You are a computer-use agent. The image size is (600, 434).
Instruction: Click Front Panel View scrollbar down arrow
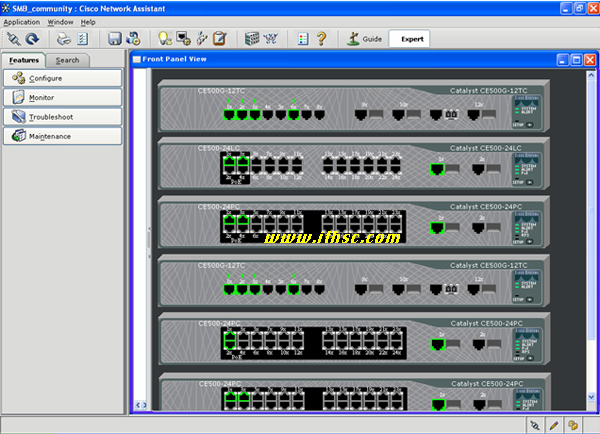(x=591, y=397)
